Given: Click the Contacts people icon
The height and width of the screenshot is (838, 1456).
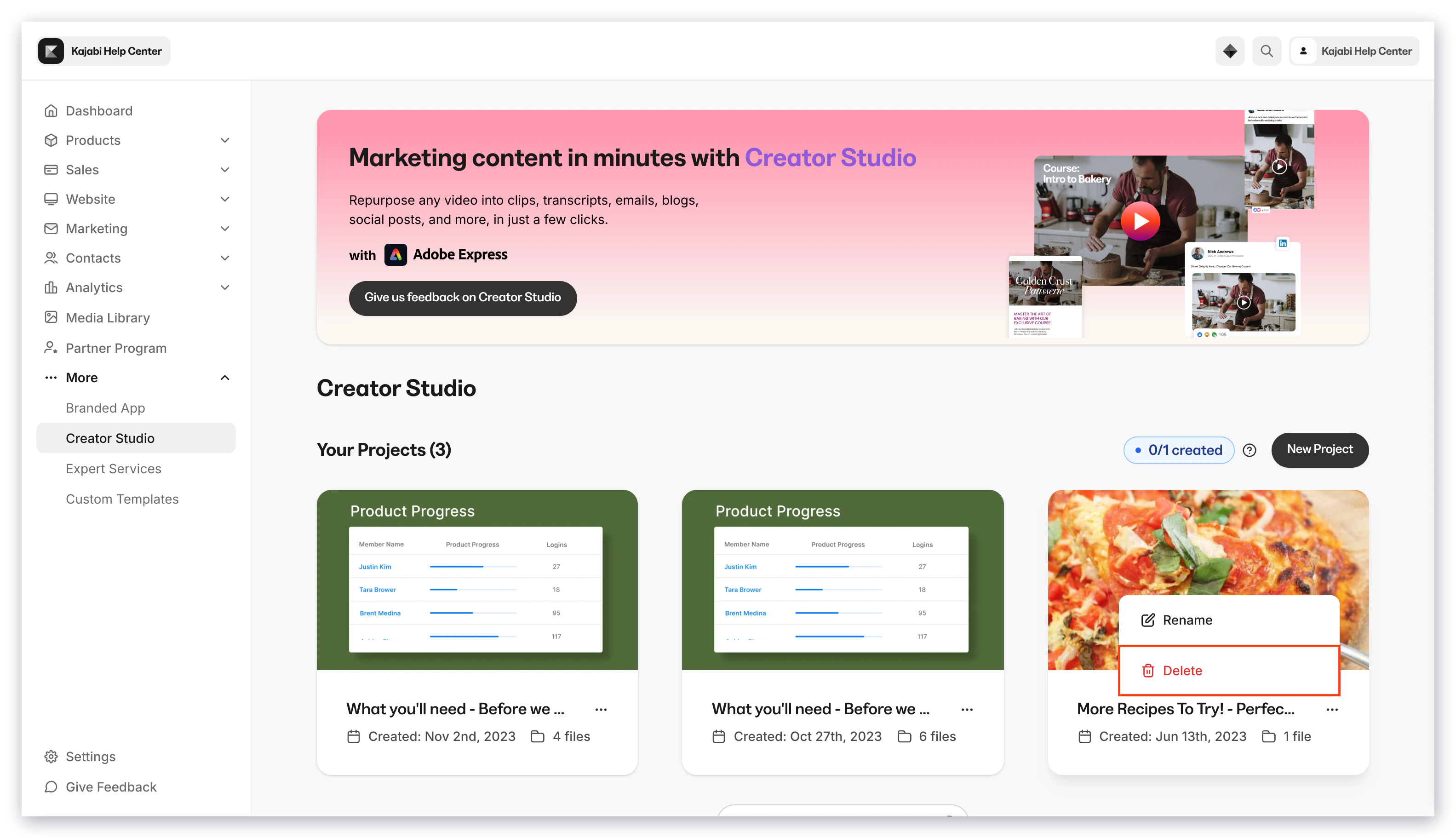Looking at the screenshot, I should tap(51, 258).
